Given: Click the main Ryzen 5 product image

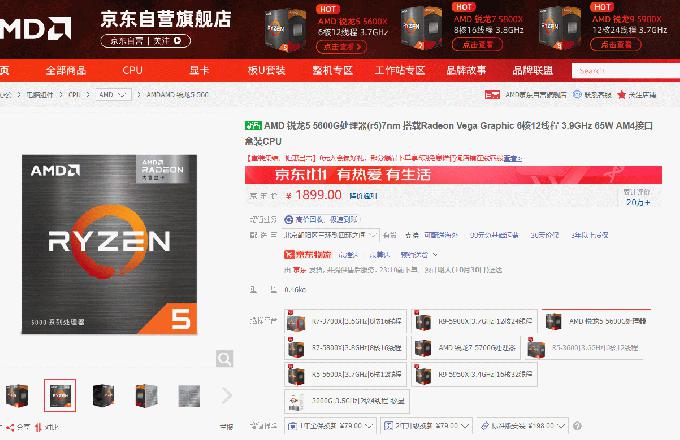Looking at the screenshot, I should 109,244.
